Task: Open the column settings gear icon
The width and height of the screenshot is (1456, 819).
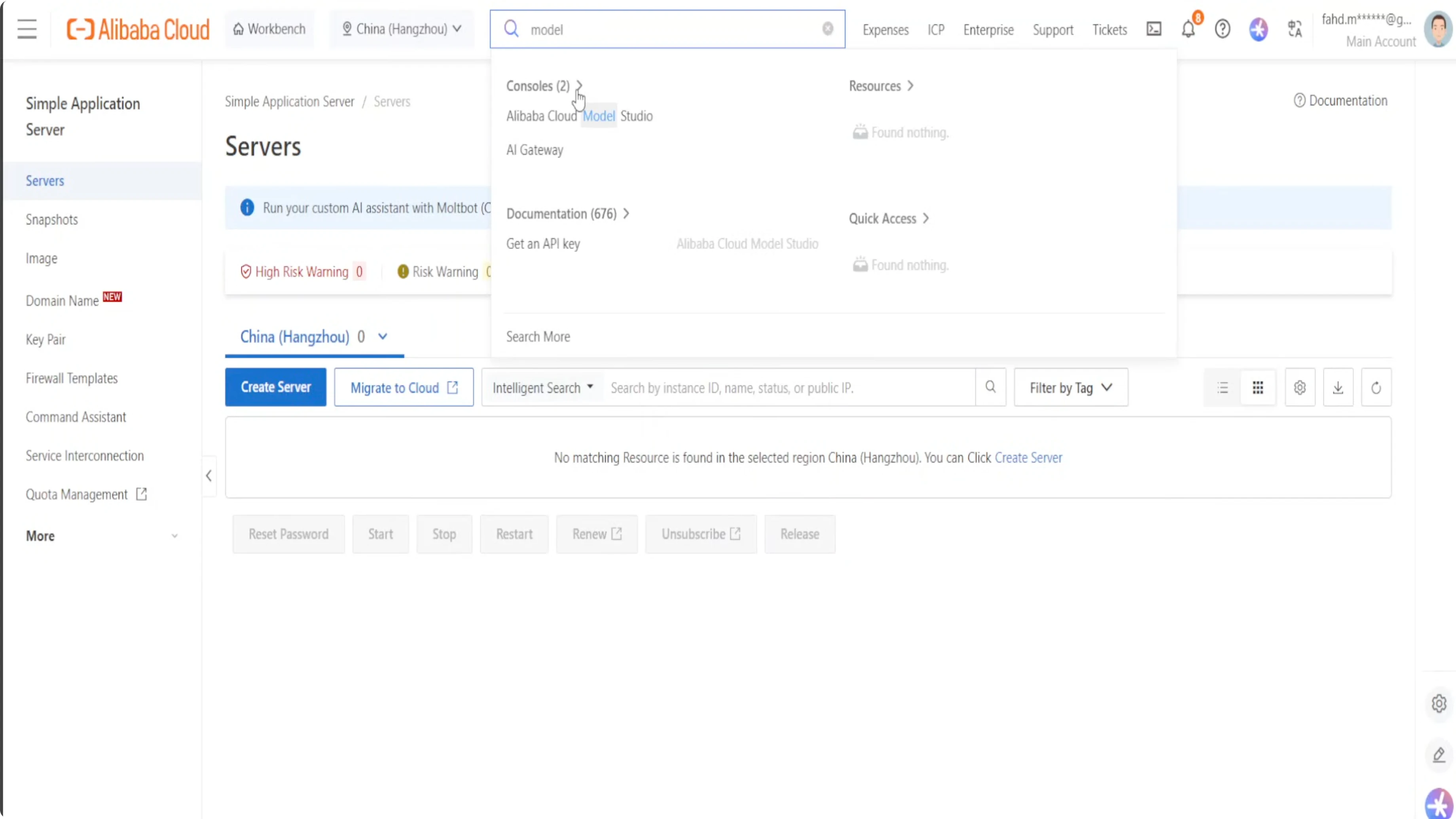Action: click(x=1299, y=388)
